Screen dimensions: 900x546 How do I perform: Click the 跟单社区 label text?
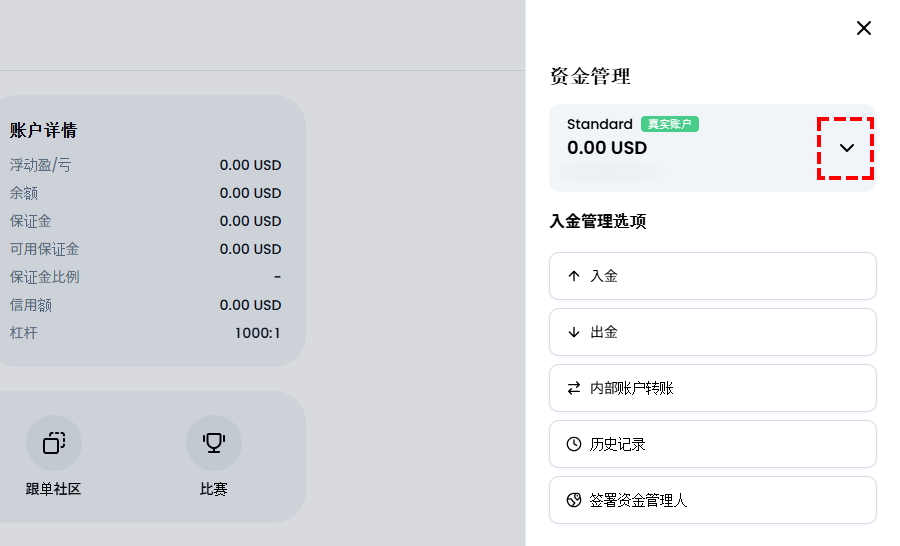pyautogui.click(x=53, y=489)
